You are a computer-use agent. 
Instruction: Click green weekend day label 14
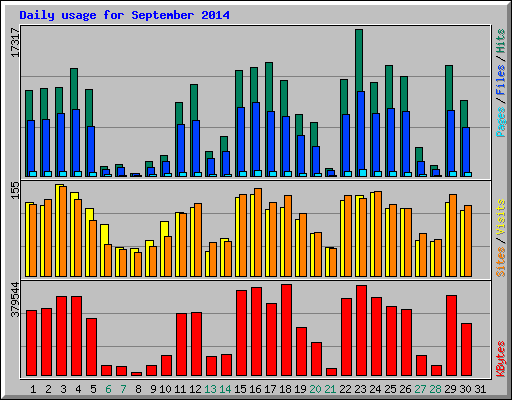(225, 389)
